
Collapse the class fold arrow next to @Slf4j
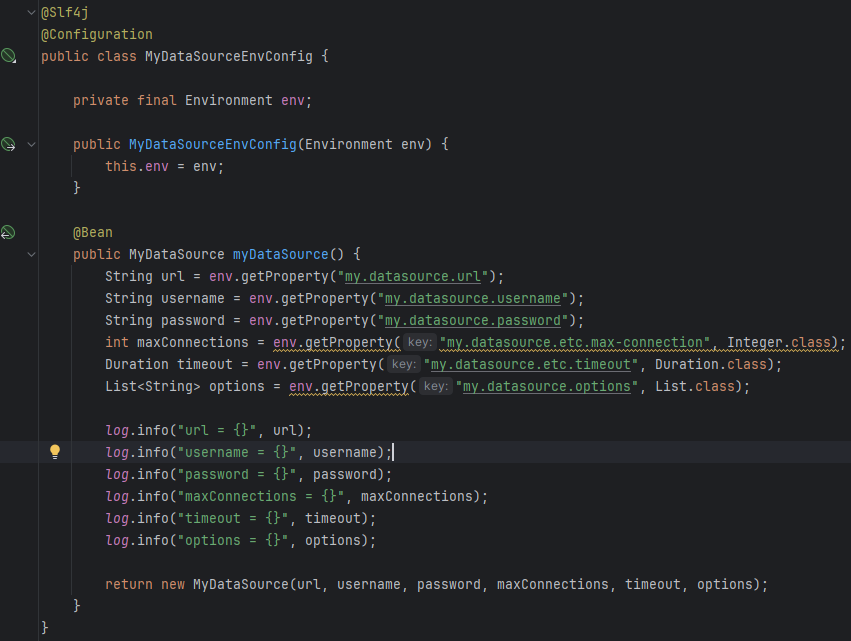pyautogui.click(x=31, y=12)
